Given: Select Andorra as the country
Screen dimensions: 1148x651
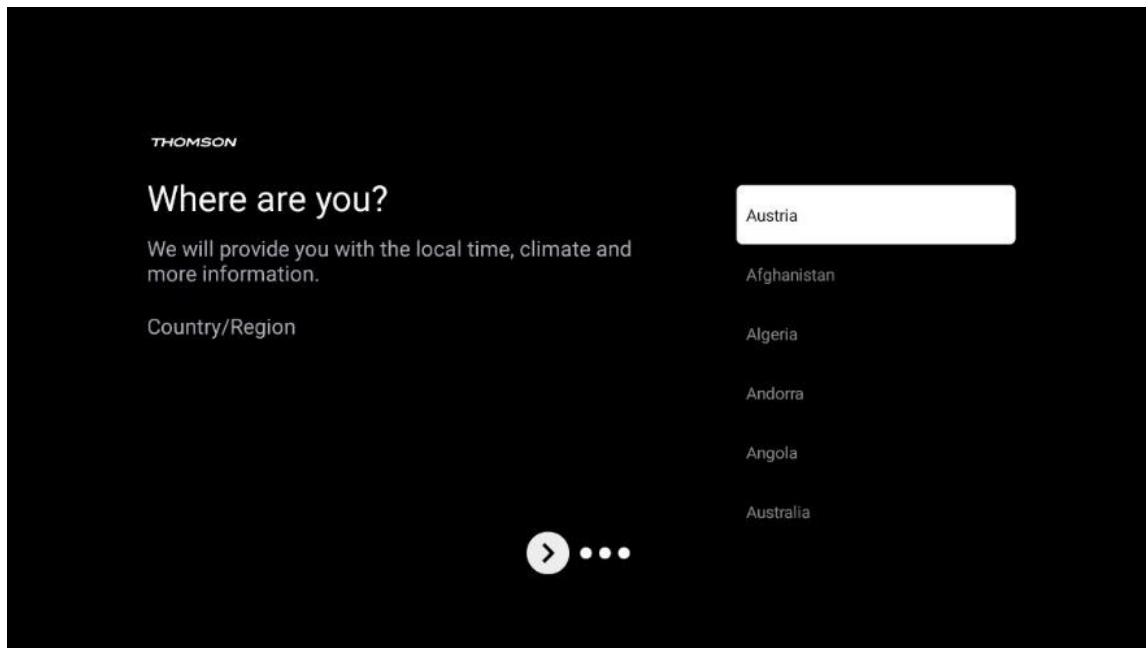Looking at the screenshot, I should tap(775, 394).
